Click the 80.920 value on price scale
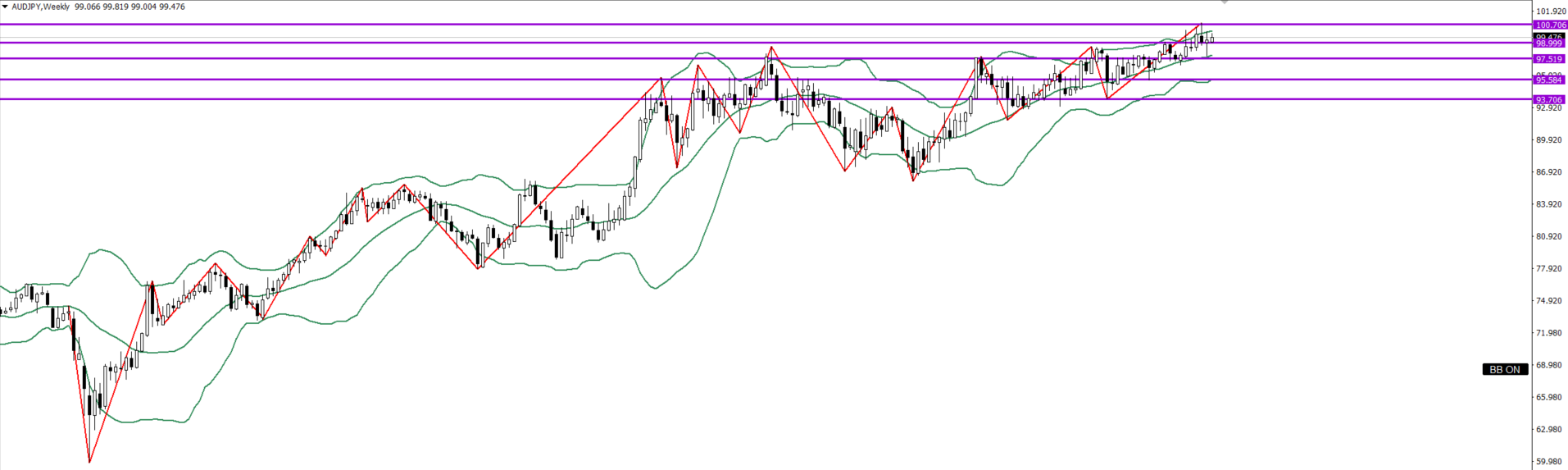The image size is (1568, 470). (x=1550, y=236)
